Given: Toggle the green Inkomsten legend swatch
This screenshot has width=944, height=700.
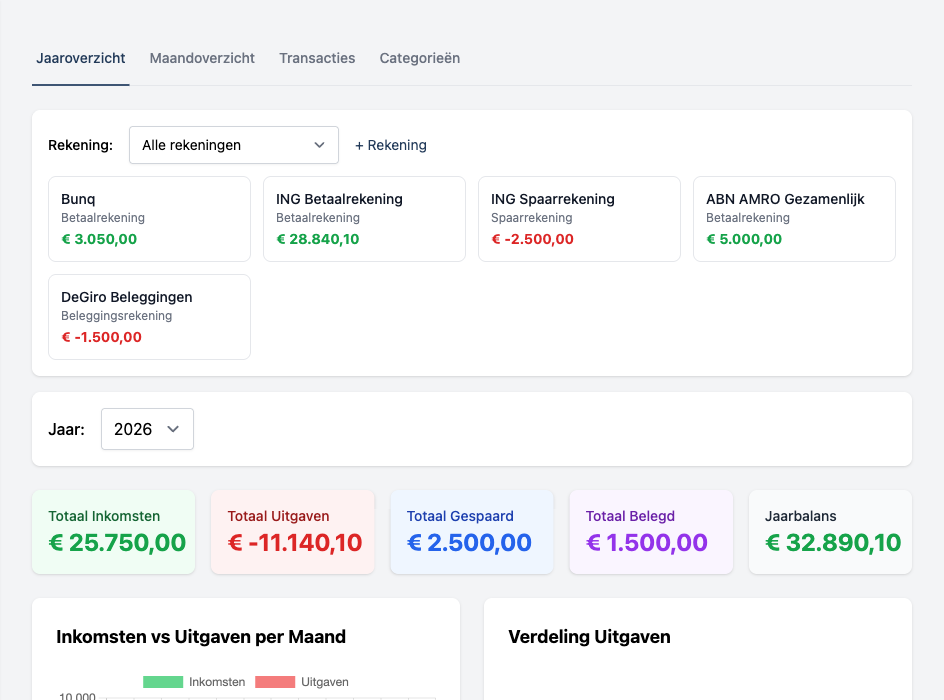Looking at the screenshot, I should (x=163, y=682).
